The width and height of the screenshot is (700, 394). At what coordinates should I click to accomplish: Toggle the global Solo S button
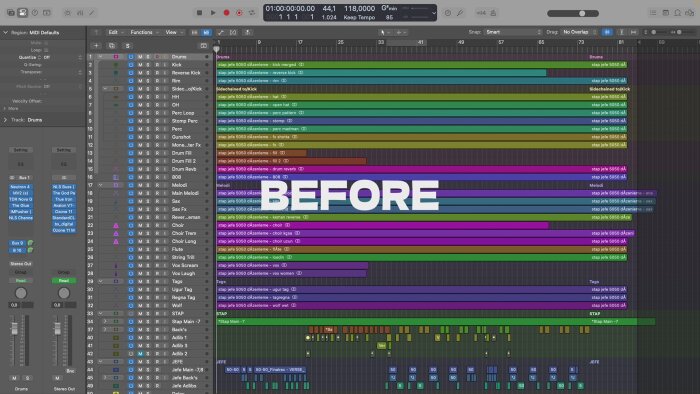click(x=128, y=46)
